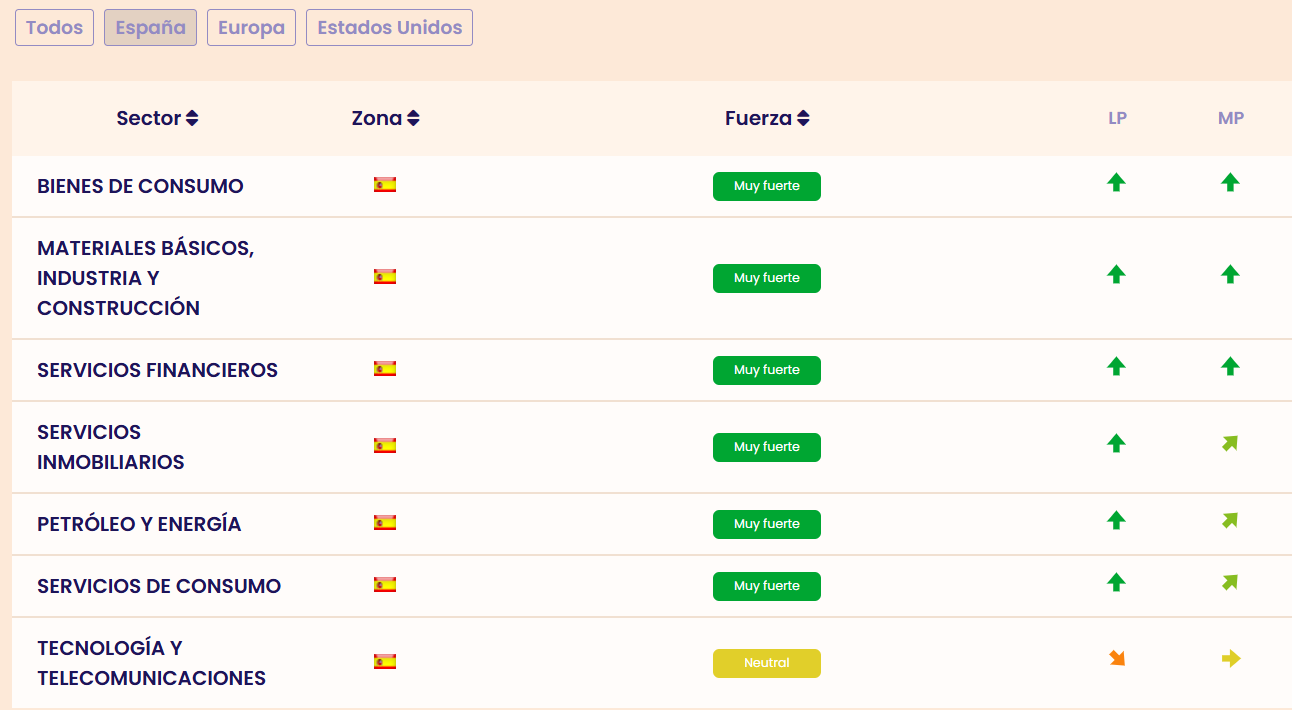
Task: Click MP green arrow for Servicios Financieros
Action: 1230,367
